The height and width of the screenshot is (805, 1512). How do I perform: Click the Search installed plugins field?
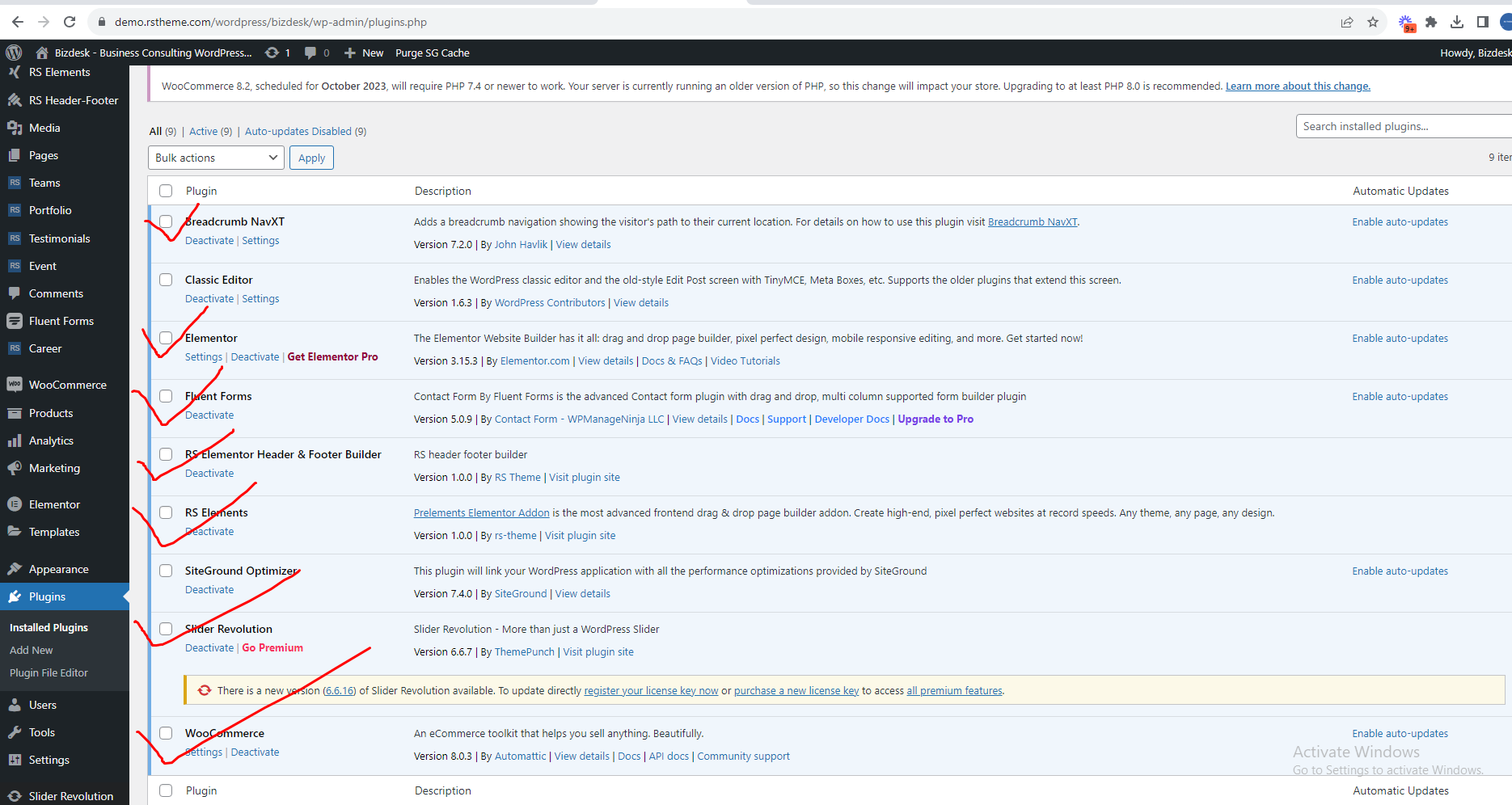(1404, 126)
